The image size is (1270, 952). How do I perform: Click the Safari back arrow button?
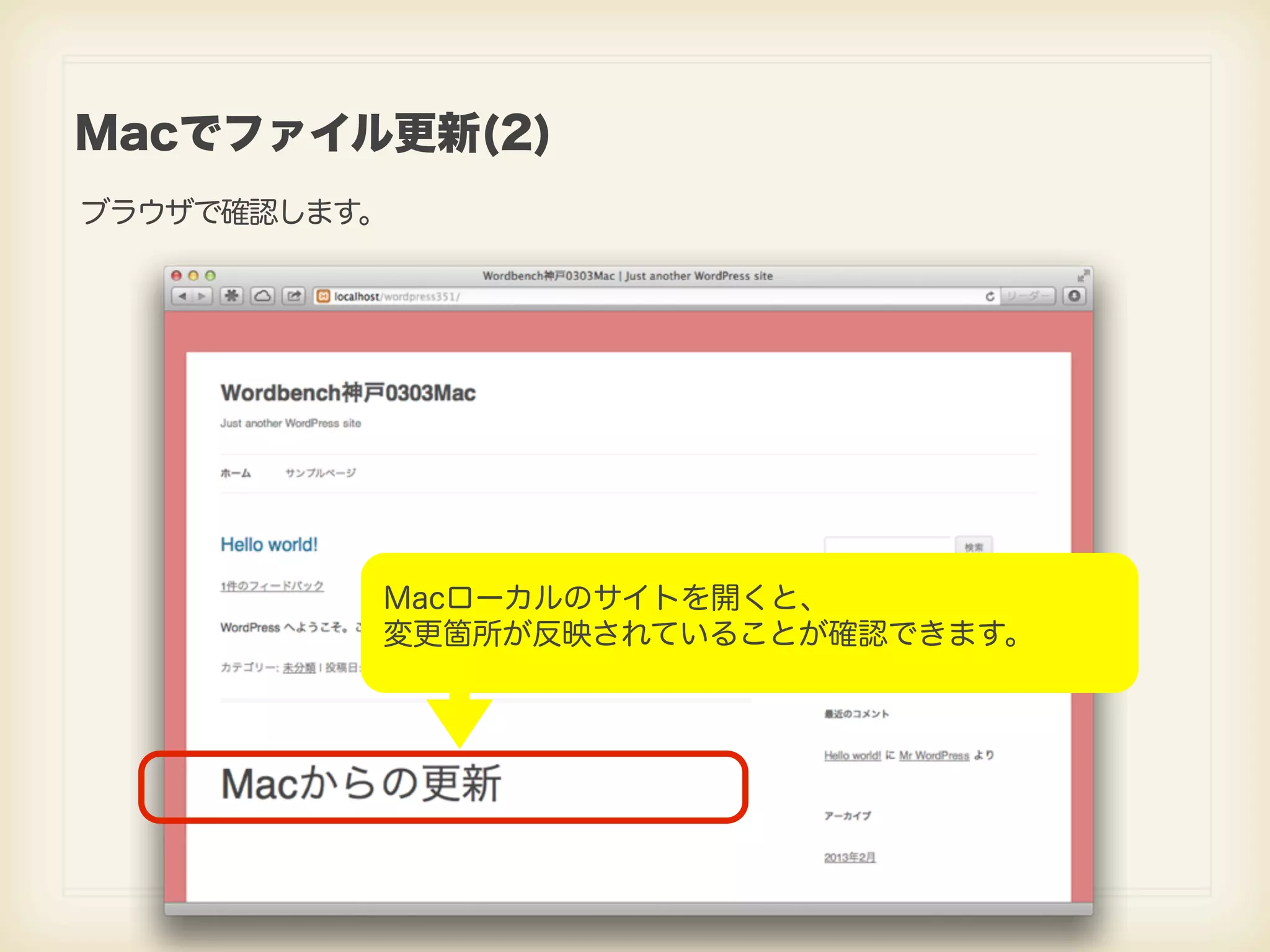[182, 296]
